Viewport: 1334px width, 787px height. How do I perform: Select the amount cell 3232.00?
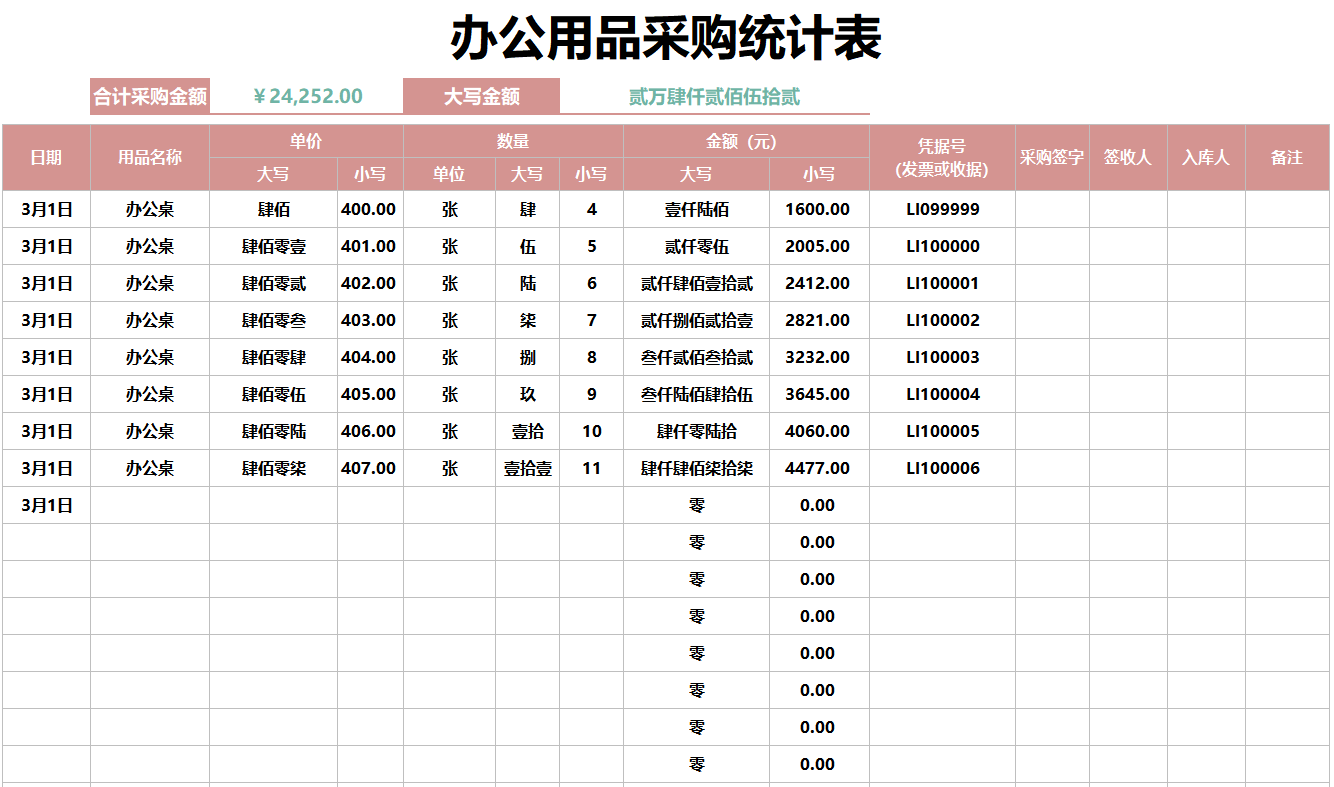coord(818,357)
